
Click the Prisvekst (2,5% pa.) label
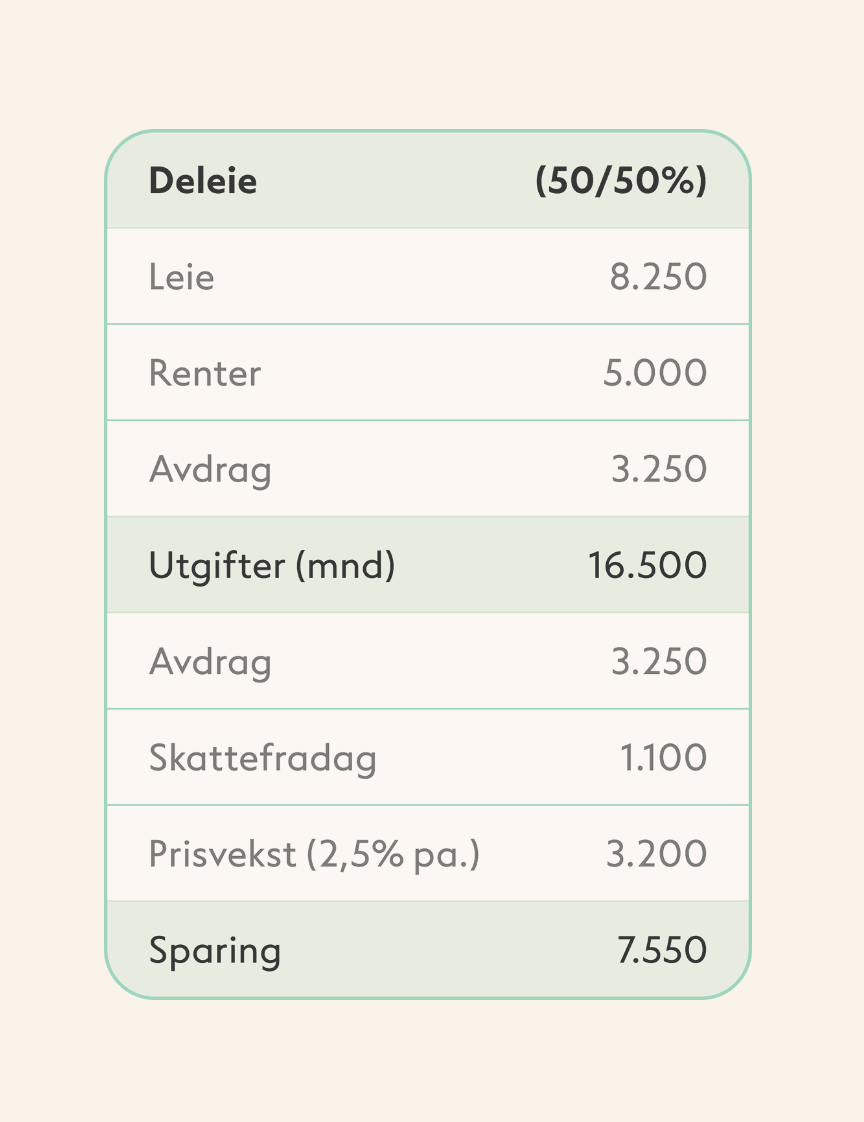pyautogui.click(x=314, y=854)
